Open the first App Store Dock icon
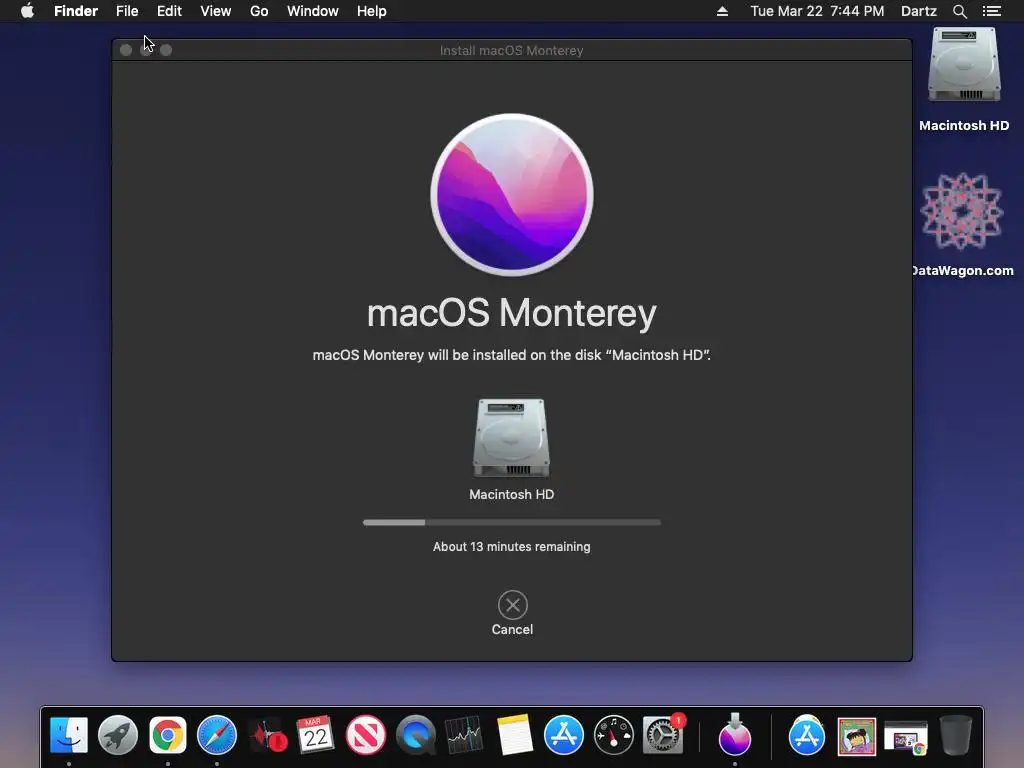The image size is (1024, 768). pos(564,735)
